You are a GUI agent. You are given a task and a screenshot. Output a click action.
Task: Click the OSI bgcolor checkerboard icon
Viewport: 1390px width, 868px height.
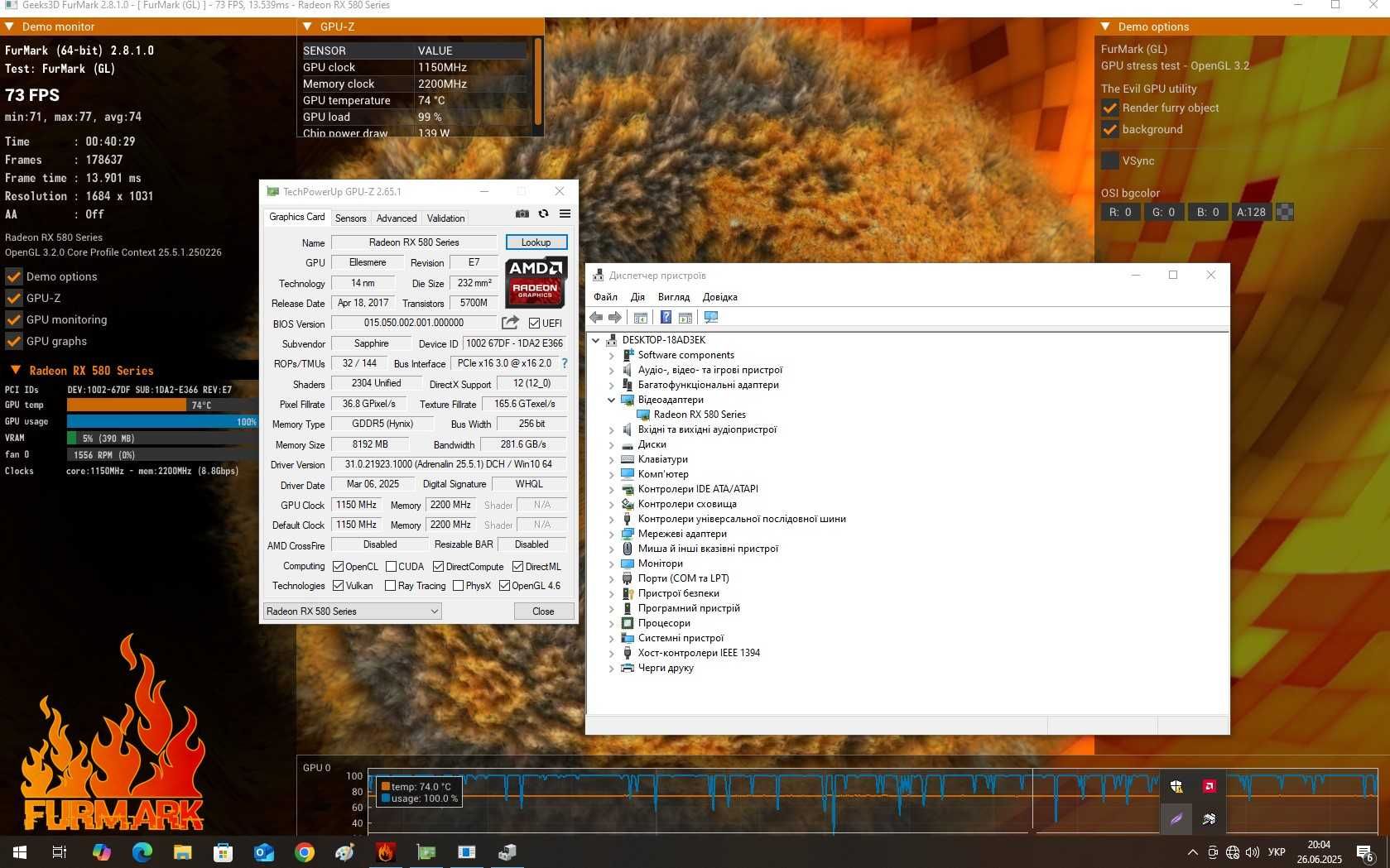[x=1285, y=212]
